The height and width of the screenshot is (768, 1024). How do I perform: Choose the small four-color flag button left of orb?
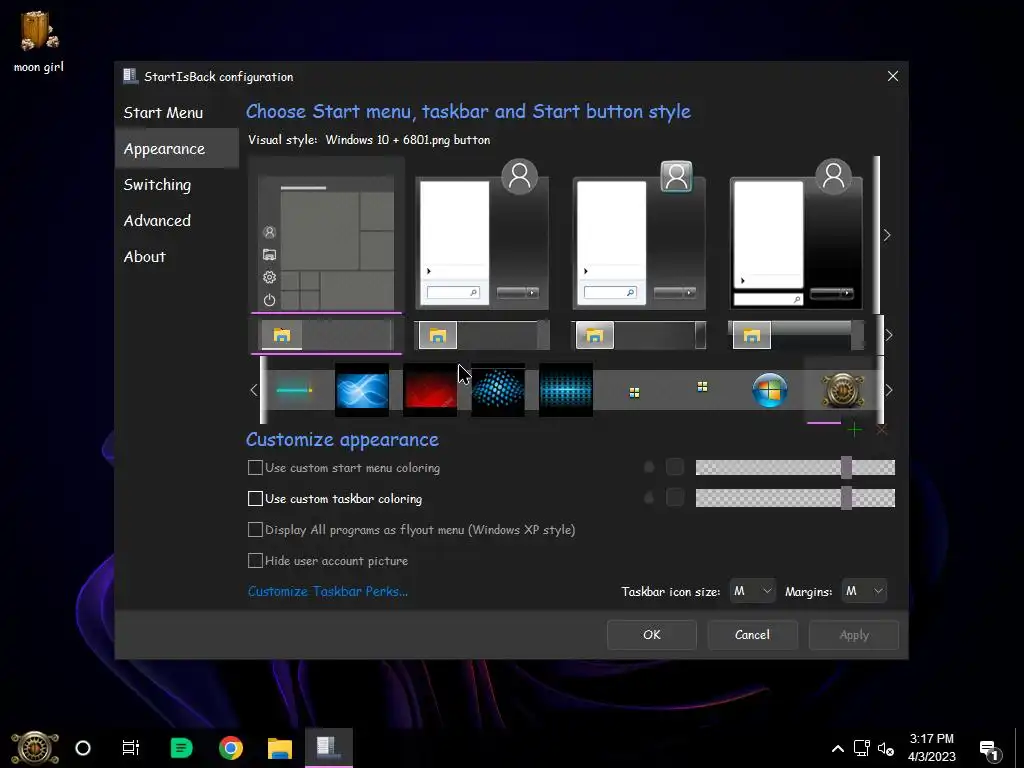pos(634,392)
